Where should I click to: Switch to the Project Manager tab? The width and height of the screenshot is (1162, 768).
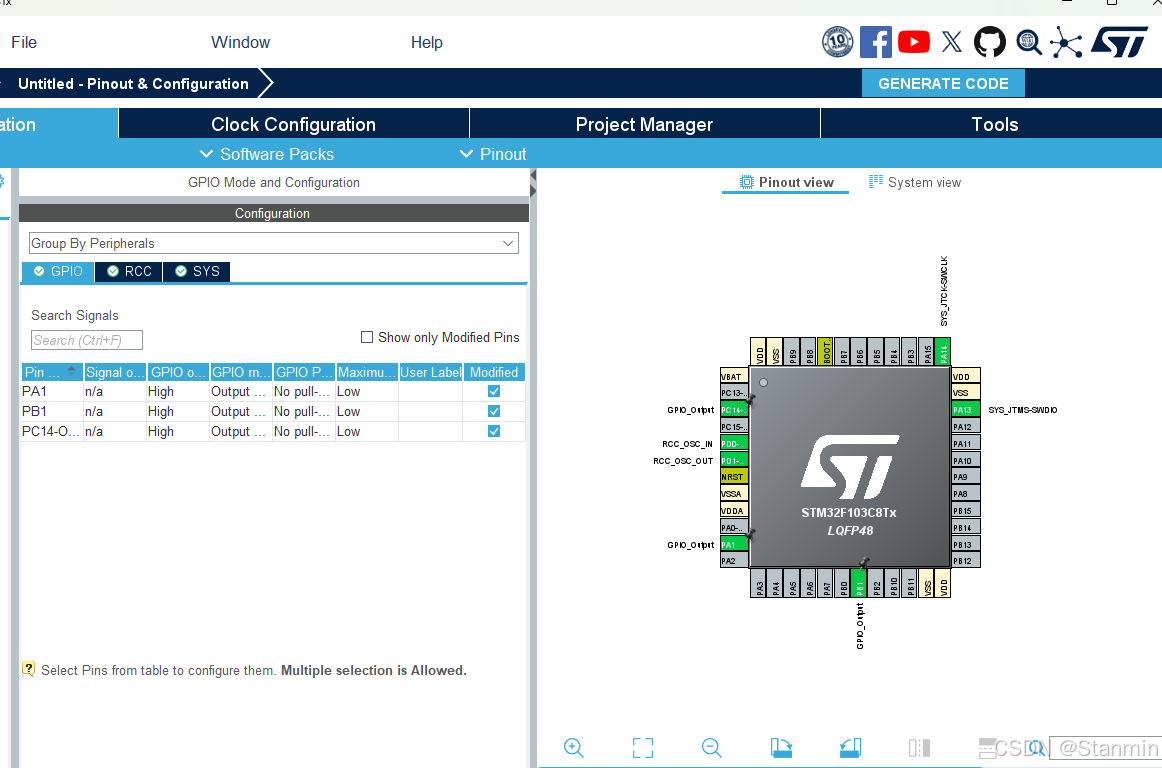click(x=644, y=124)
